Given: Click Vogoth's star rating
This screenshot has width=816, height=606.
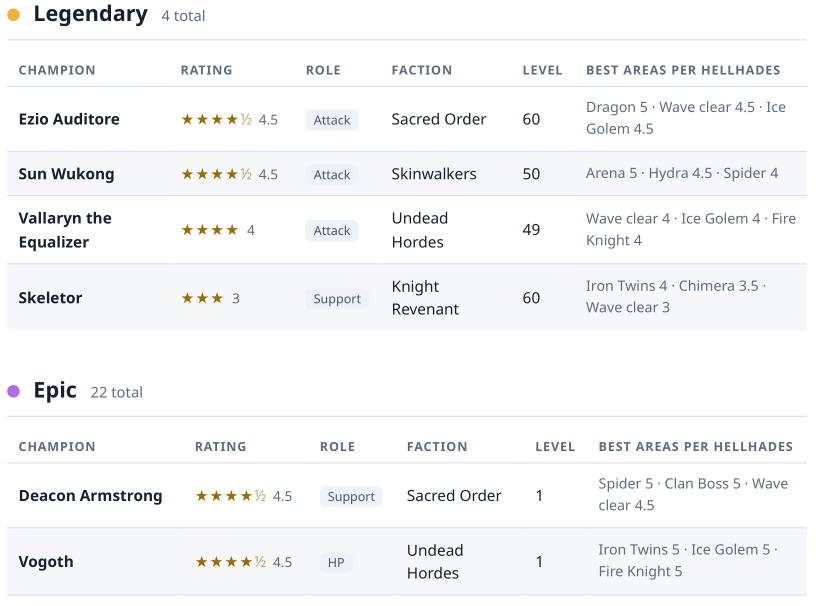Looking at the screenshot, I should coord(244,562).
